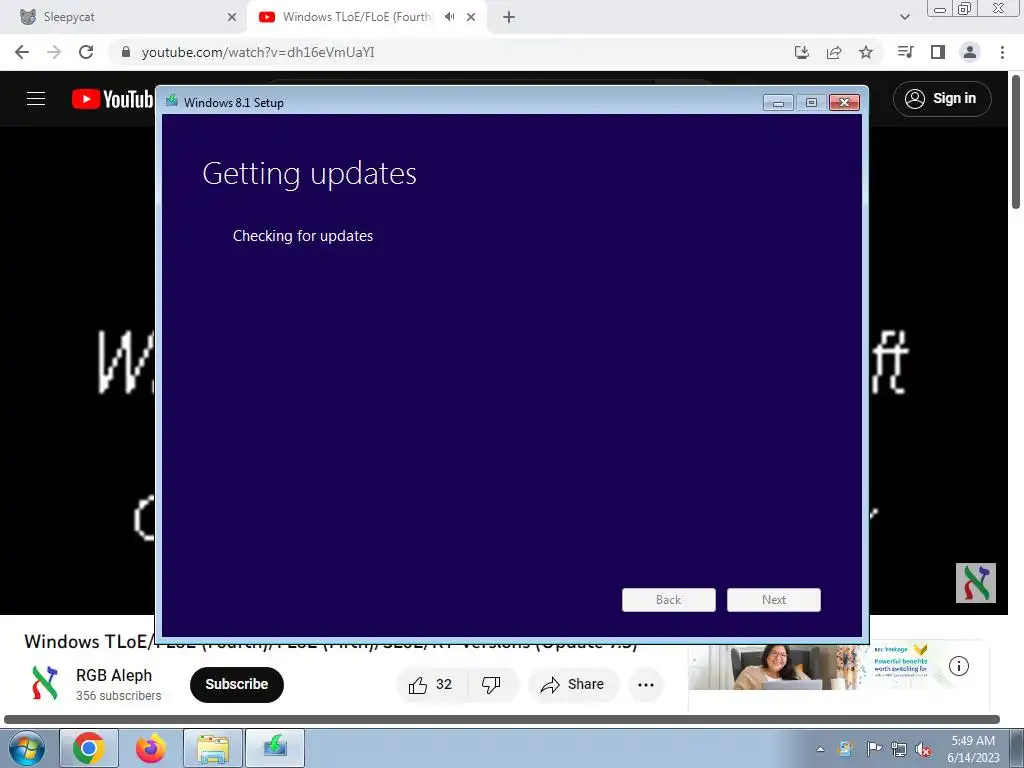
Task: Click the Chrome forward arrow
Action: coord(54,52)
